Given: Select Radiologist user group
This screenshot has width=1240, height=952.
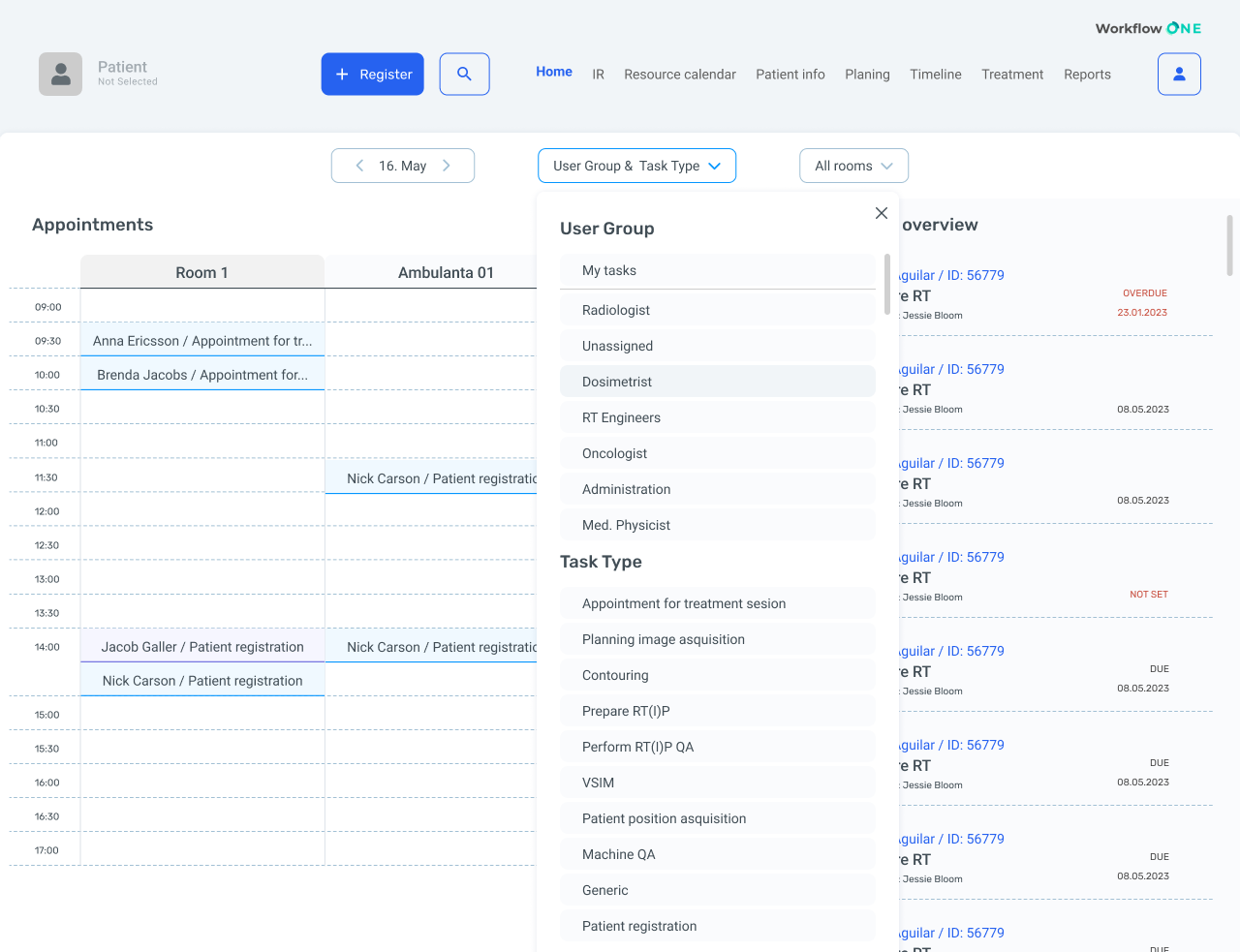Looking at the screenshot, I should (718, 310).
